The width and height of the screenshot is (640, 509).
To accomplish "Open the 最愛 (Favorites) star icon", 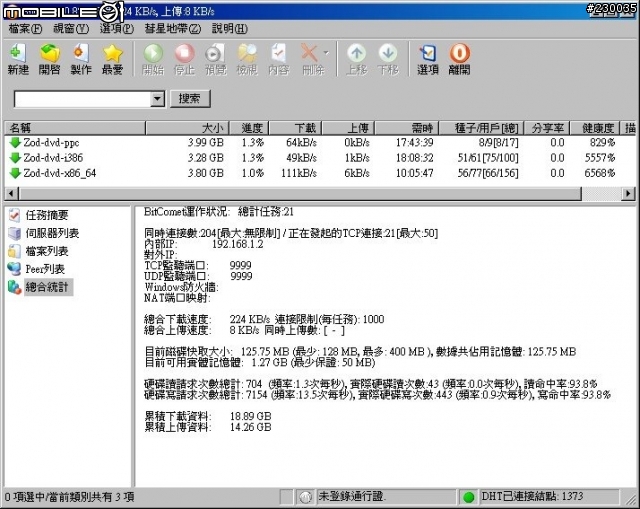I will [112, 59].
